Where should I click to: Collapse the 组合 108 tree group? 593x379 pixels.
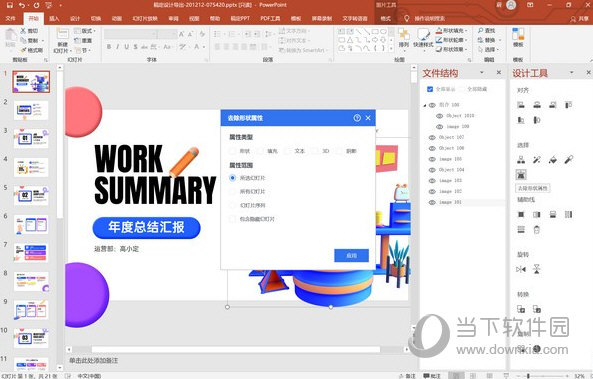click(x=424, y=106)
